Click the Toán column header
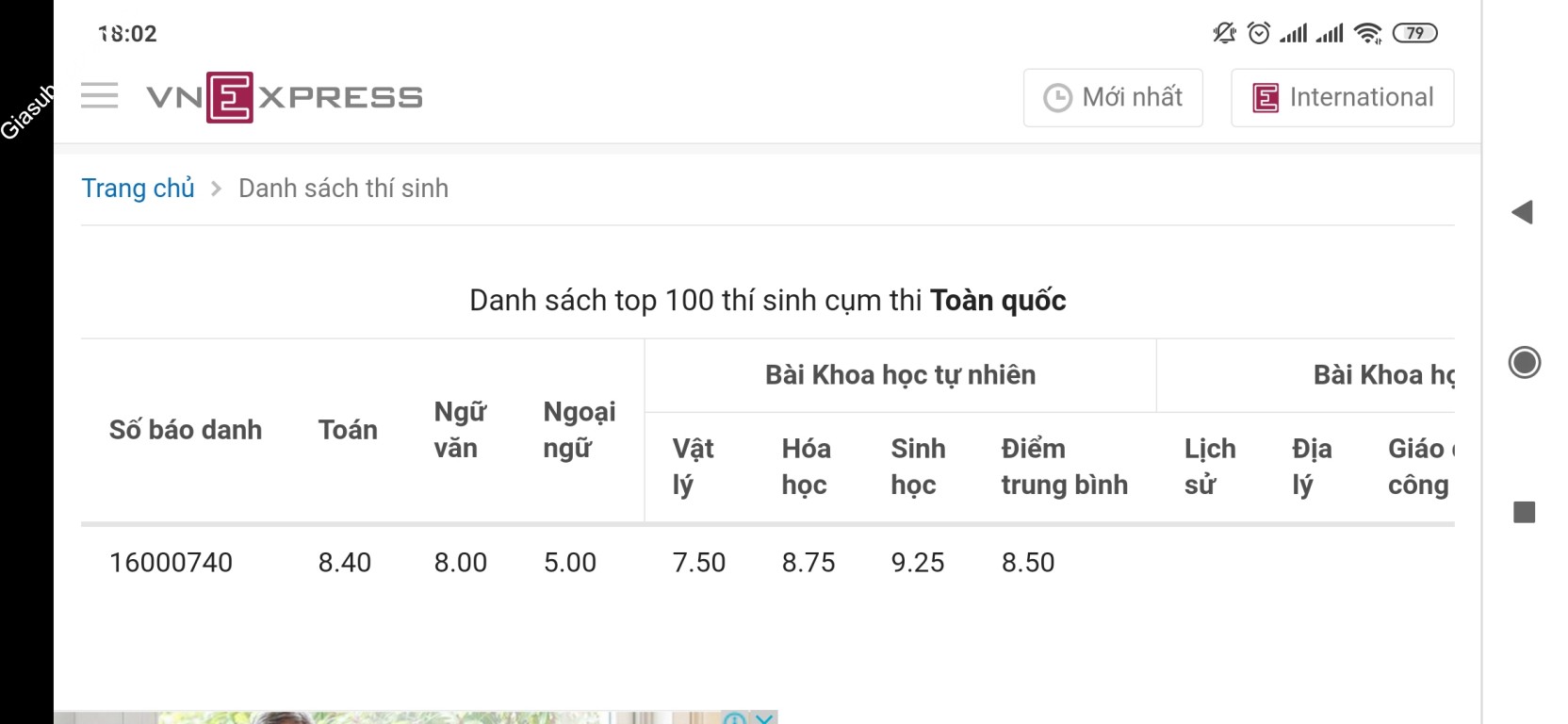Screen dimensions: 1568x724 coord(348,430)
